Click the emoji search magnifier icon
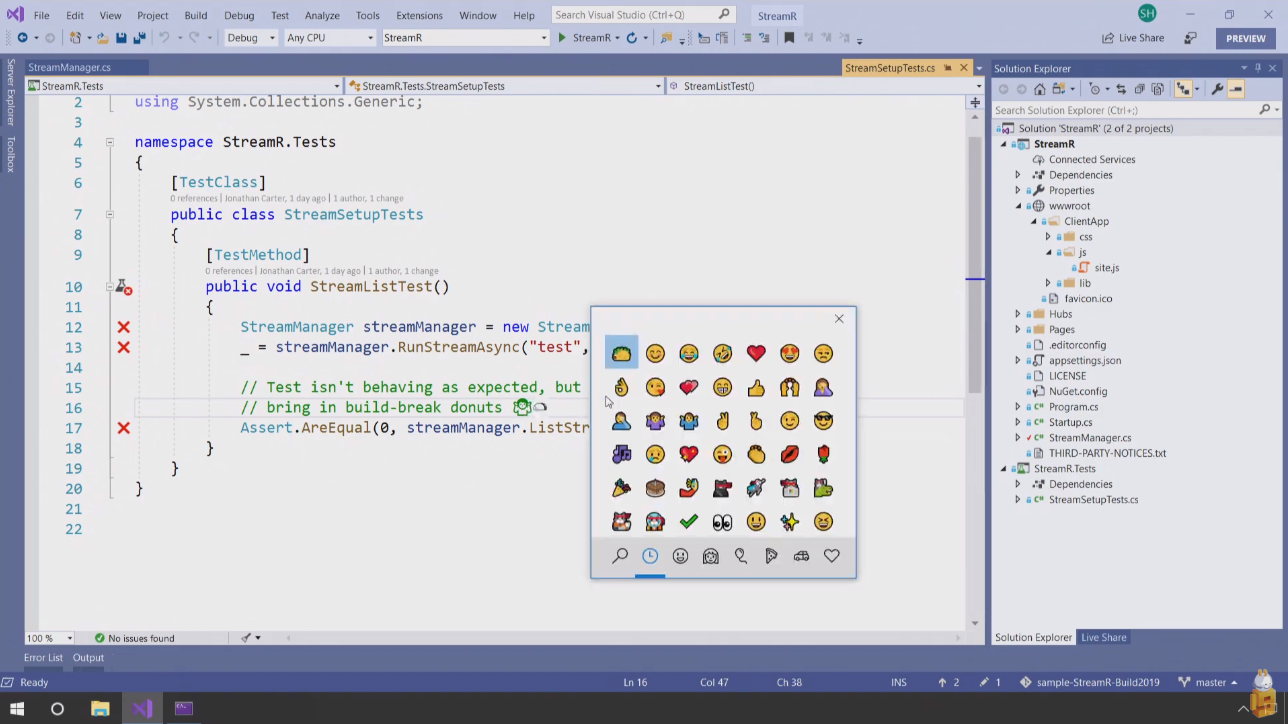1288x724 pixels. coord(620,556)
